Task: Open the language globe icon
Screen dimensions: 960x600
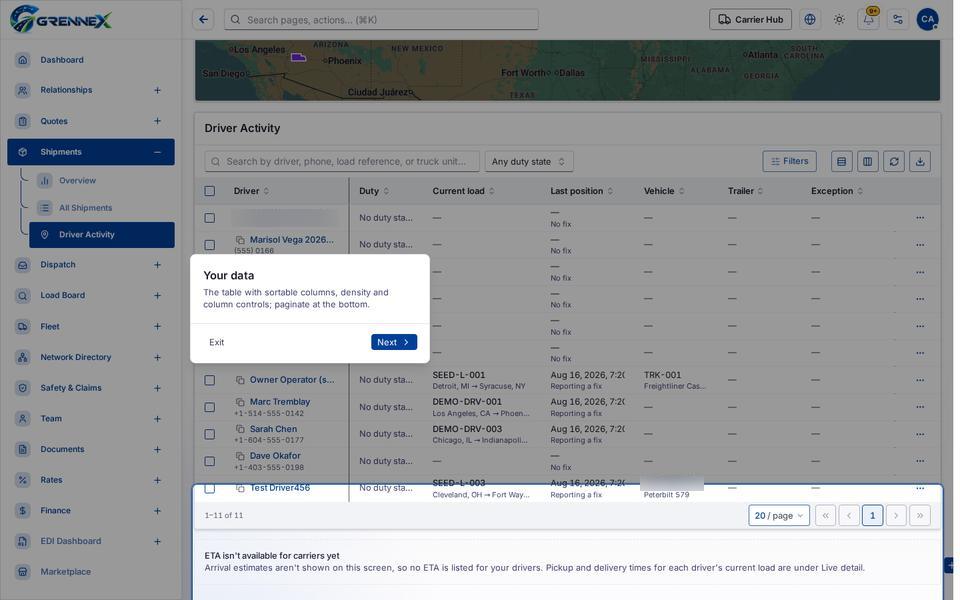Action: [x=809, y=20]
